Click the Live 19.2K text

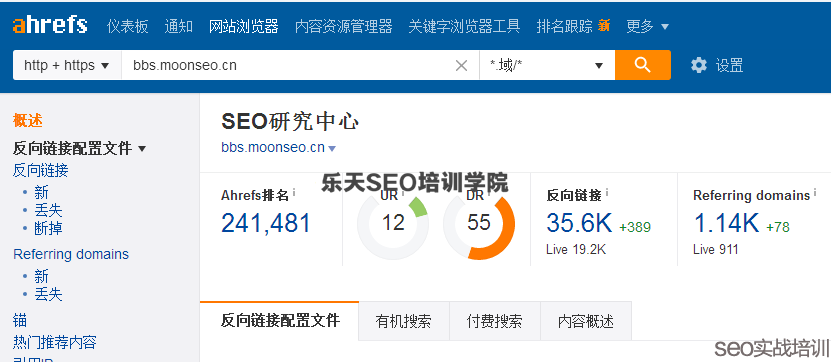pyautogui.click(x=576, y=249)
